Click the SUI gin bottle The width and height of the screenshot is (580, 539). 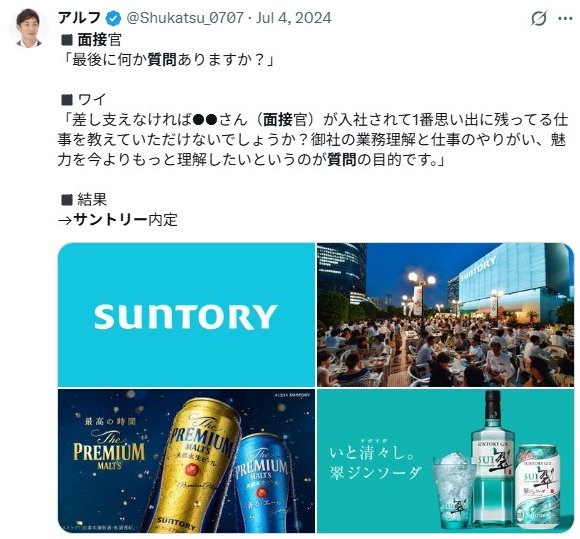coord(493,459)
